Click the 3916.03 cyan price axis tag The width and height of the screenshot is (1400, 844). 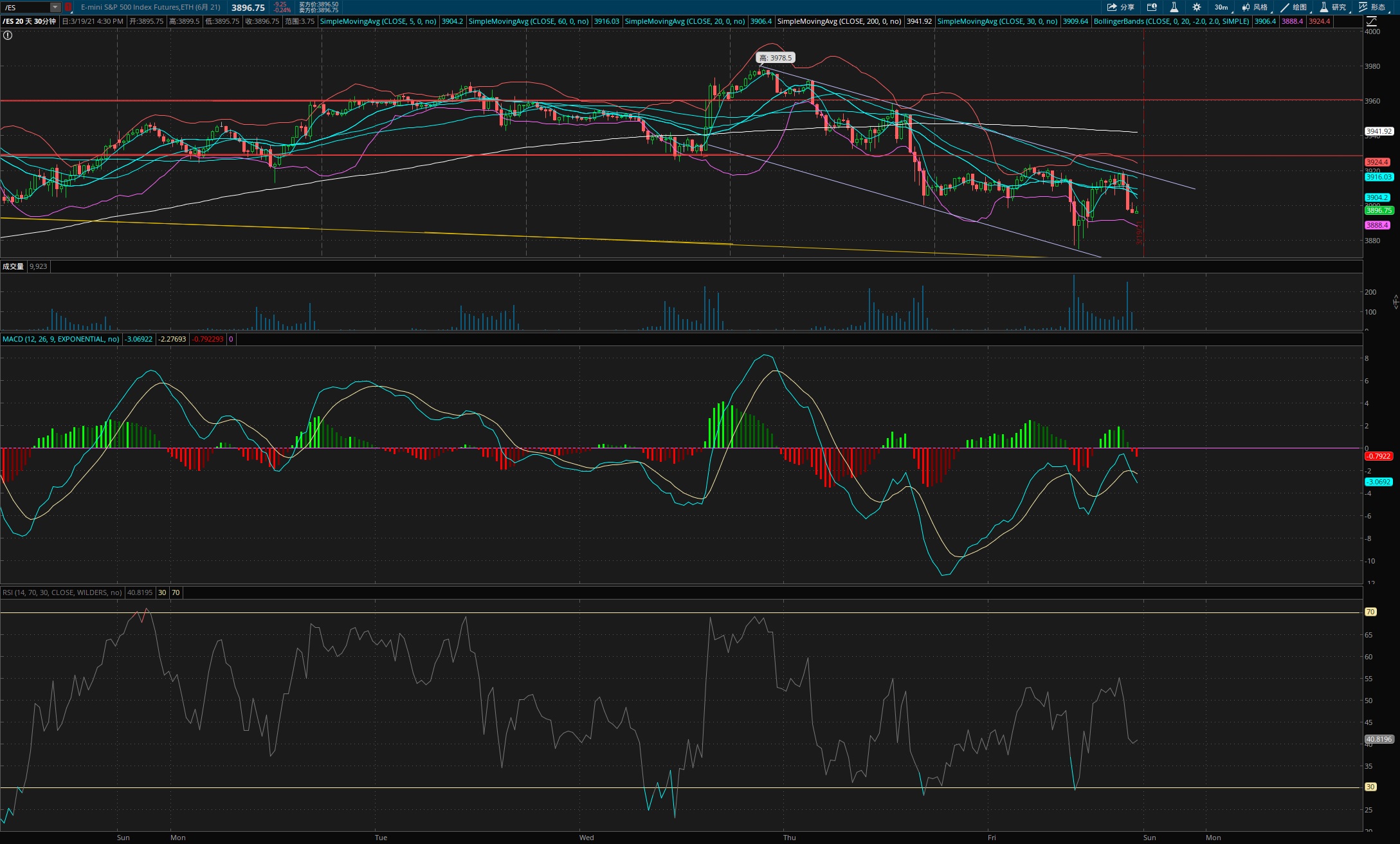pyautogui.click(x=1379, y=177)
